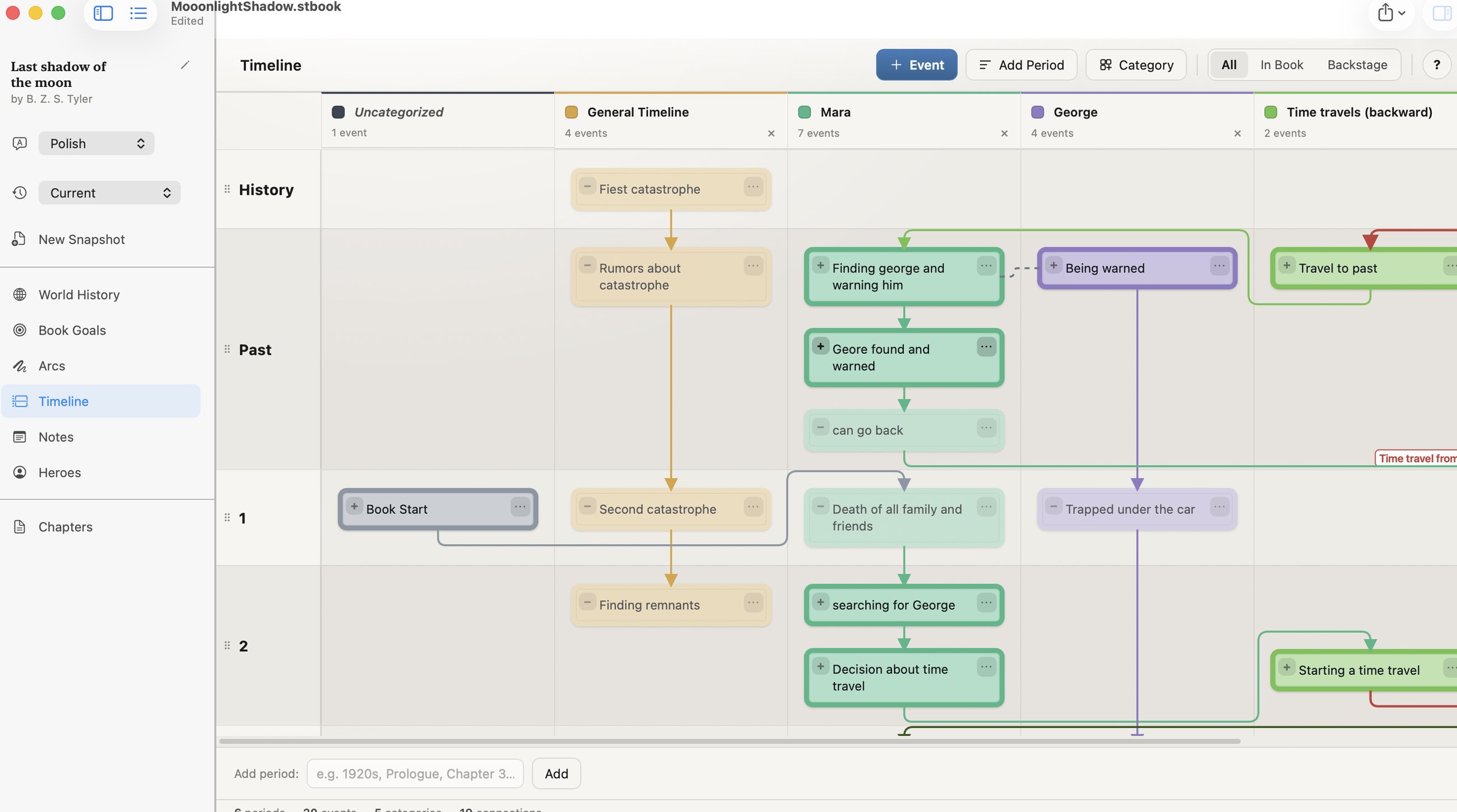The height and width of the screenshot is (812, 1457).
Task: Open the list view icon in title bar
Action: 138,12
